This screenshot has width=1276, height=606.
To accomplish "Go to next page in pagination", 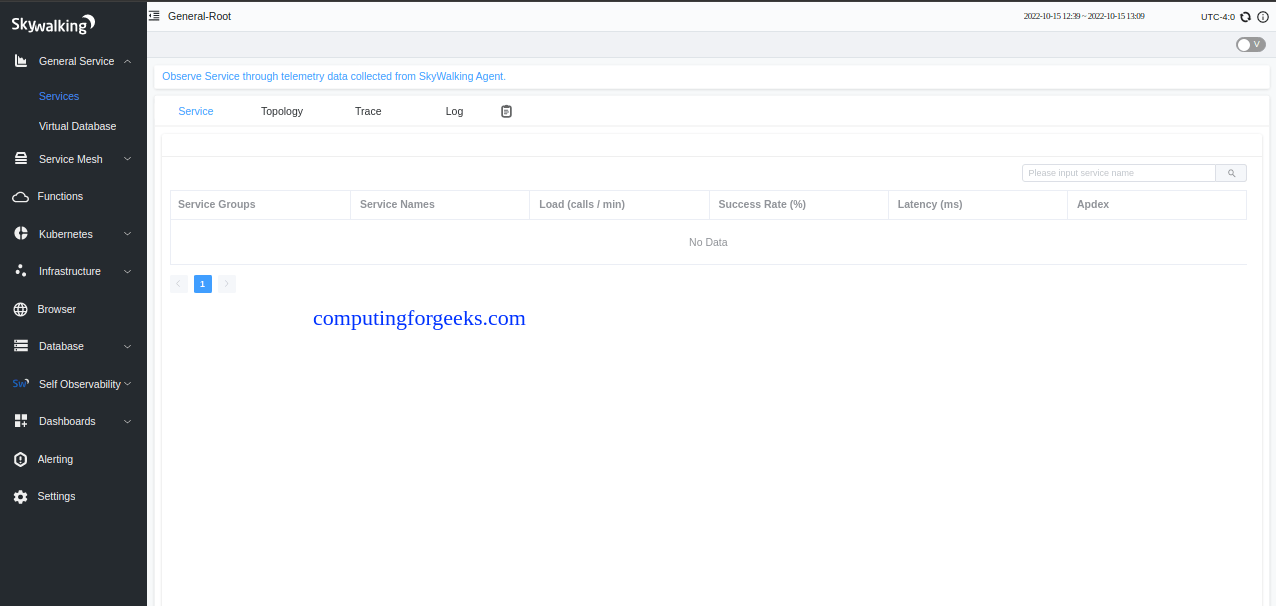I will [227, 284].
